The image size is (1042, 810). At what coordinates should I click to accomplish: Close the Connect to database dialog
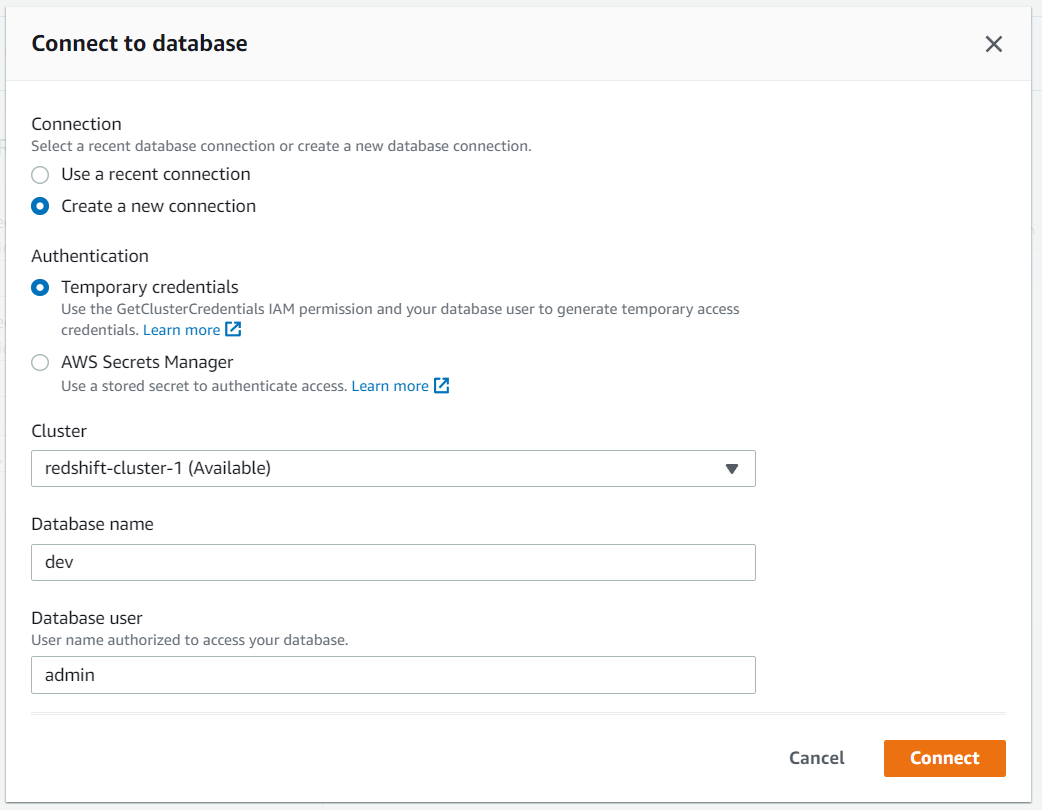tap(993, 44)
